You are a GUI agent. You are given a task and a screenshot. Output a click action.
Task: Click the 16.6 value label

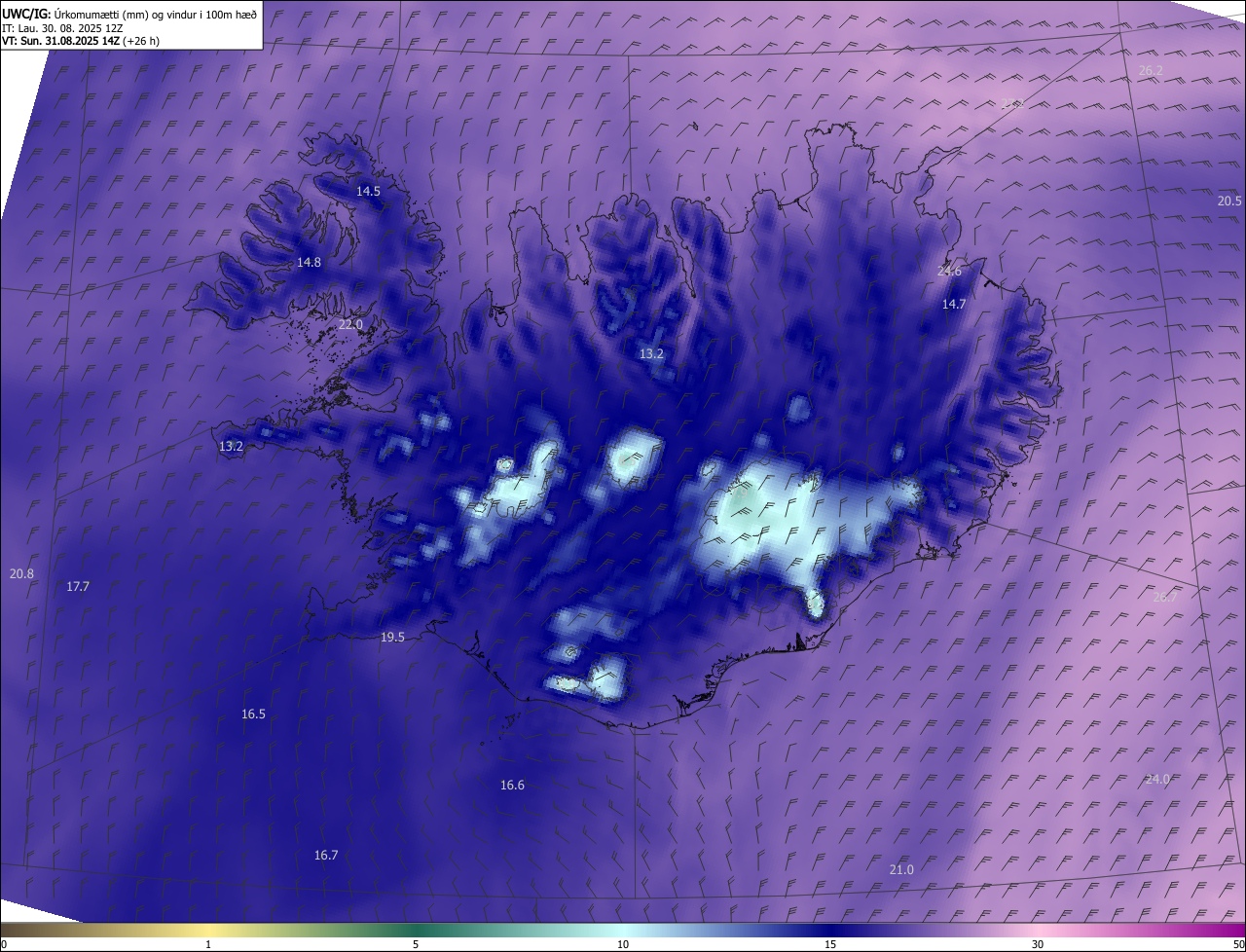[512, 786]
